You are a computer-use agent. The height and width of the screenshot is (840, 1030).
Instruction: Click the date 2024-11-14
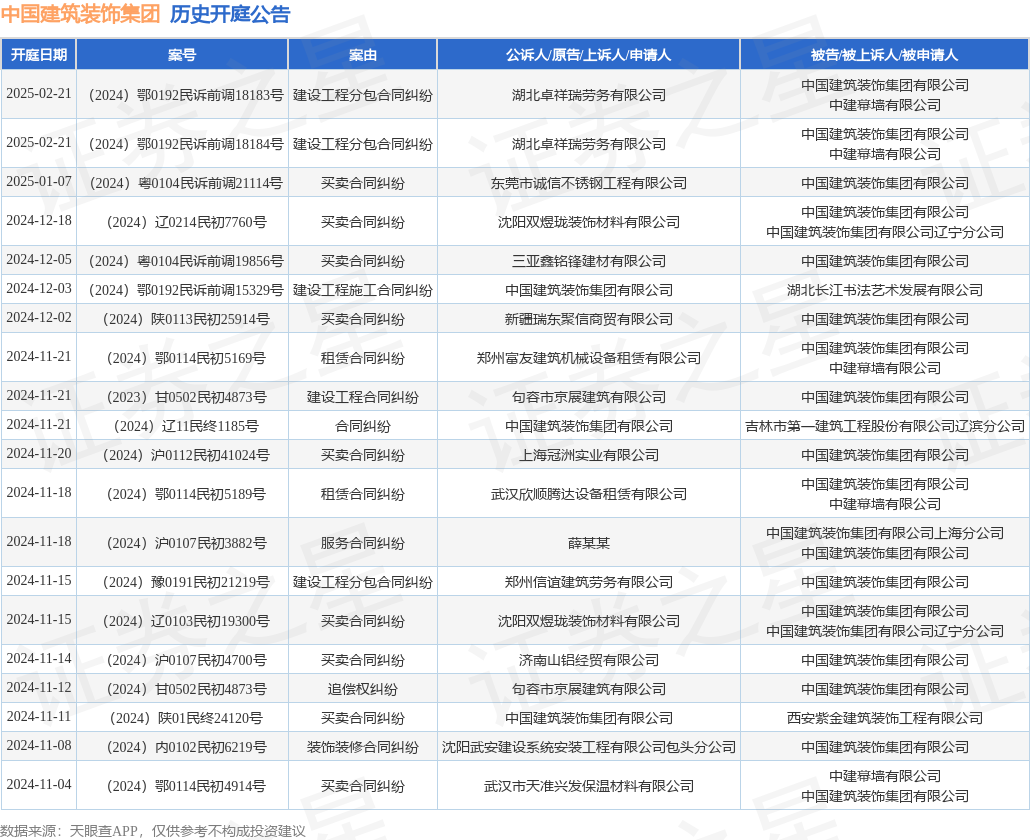pos(39,658)
